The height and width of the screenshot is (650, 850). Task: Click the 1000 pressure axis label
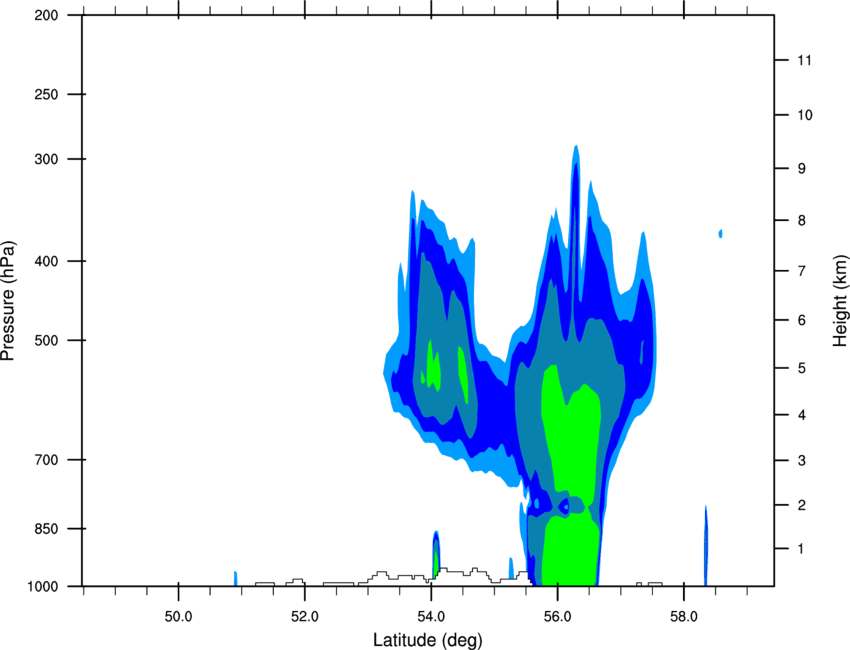(x=43, y=587)
